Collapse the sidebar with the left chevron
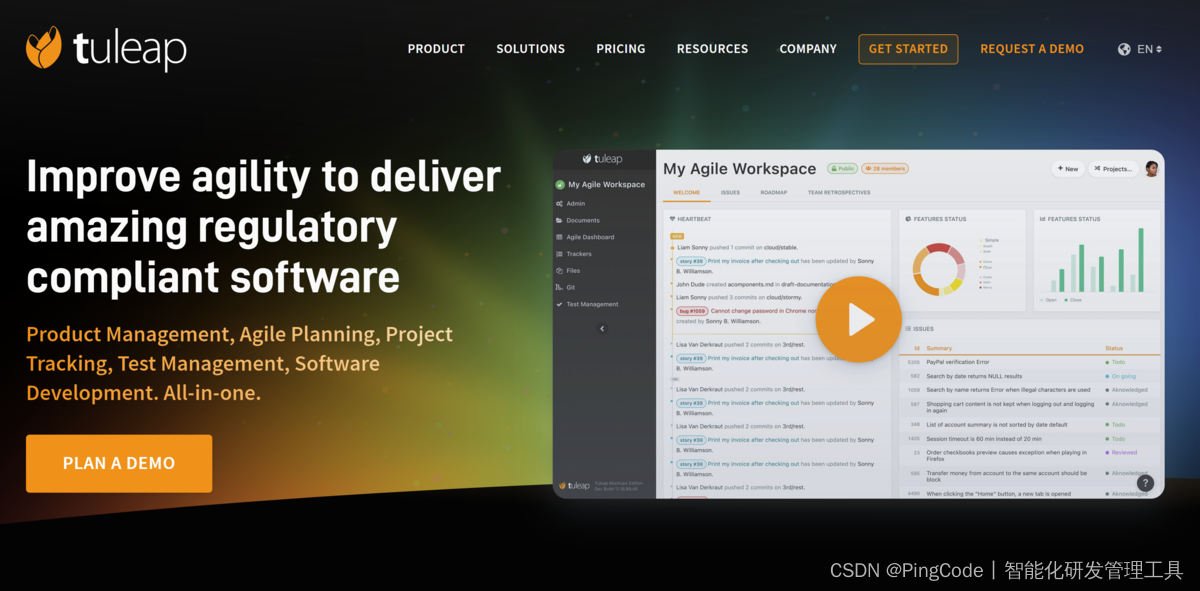Image resolution: width=1200 pixels, height=591 pixels. pyautogui.click(x=602, y=328)
